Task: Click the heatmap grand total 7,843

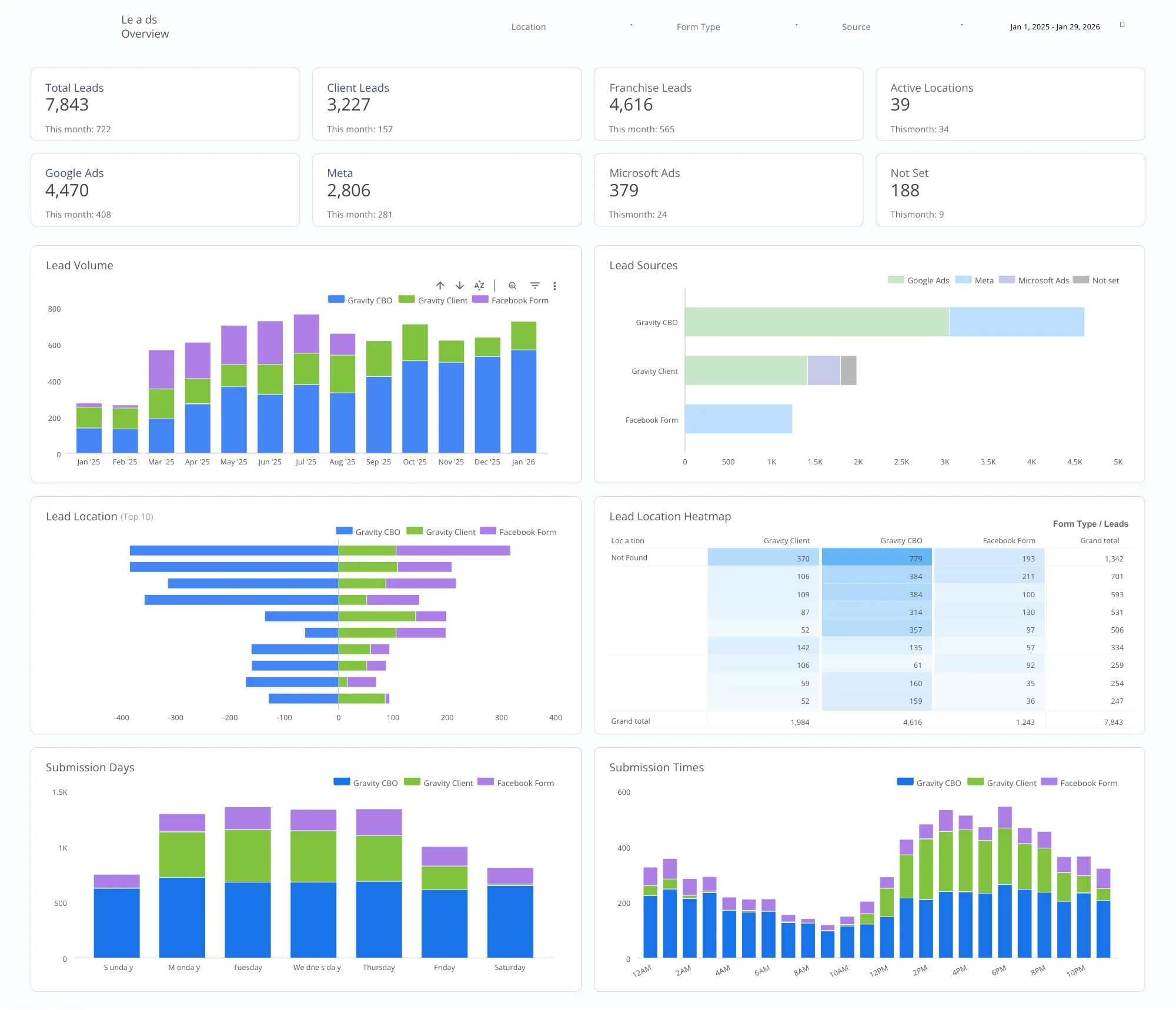Action: tap(1113, 722)
